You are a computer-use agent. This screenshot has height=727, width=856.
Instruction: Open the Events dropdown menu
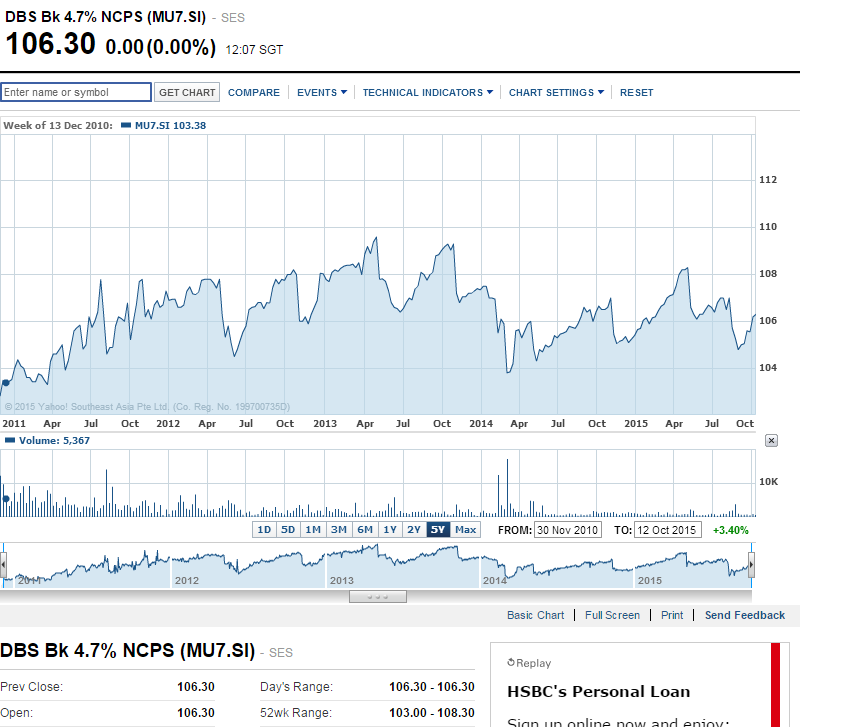pyautogui.click(x=321, y=93)
